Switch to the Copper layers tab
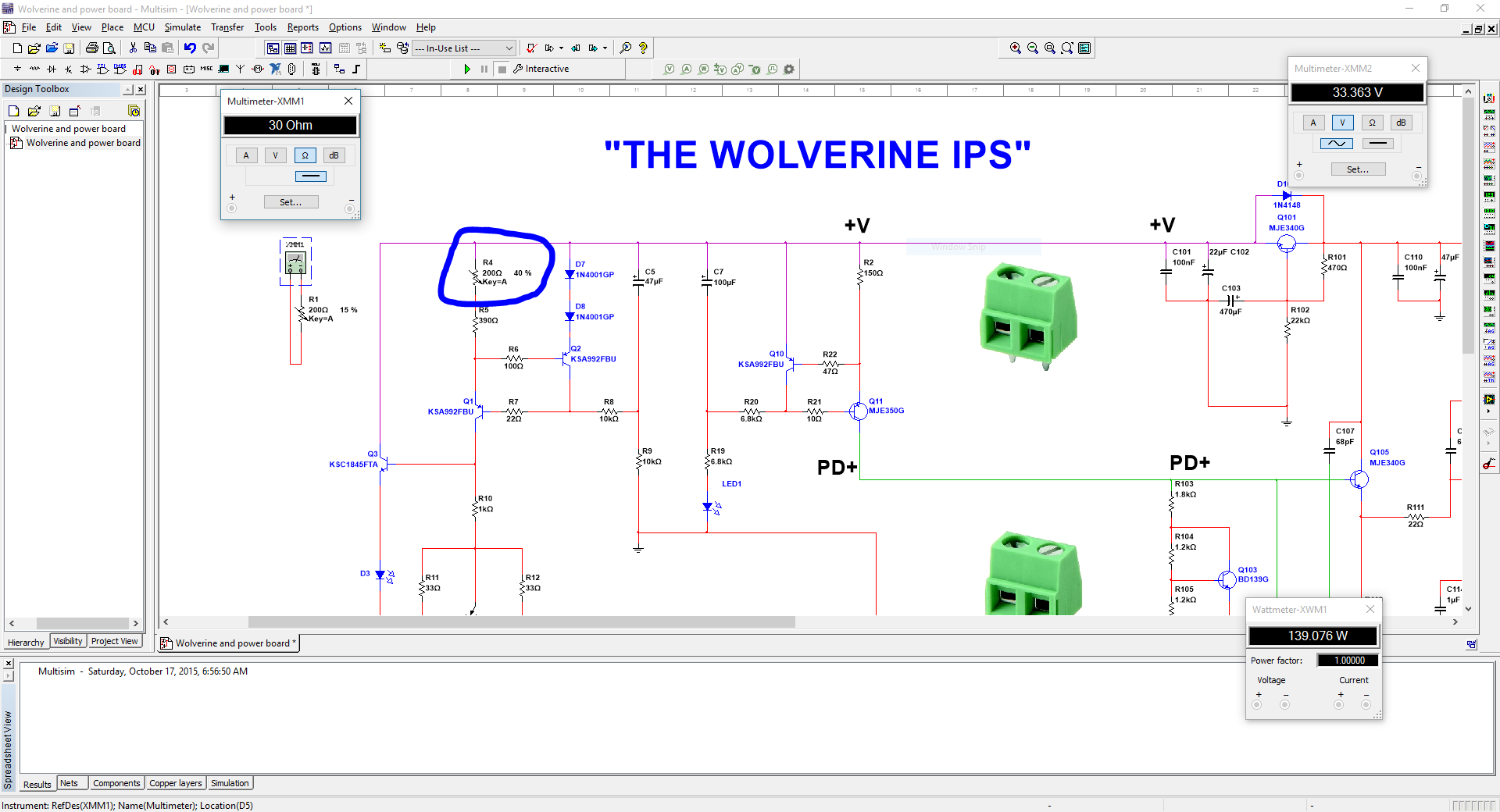The image size is (1500, 812). click(x=176, y=783)
